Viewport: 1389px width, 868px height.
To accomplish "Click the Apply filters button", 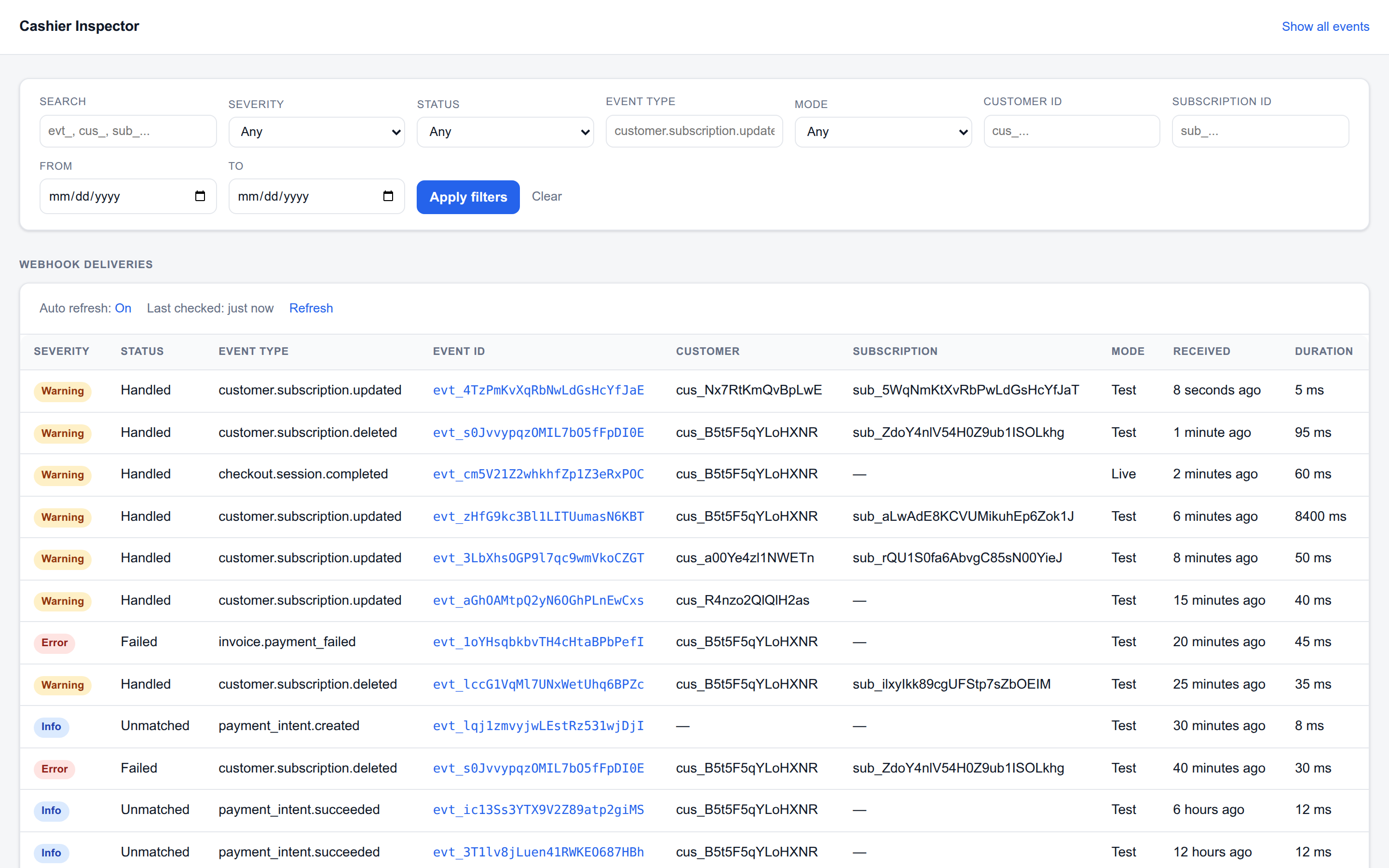I will pyautogui.click(x=468, y=197).
